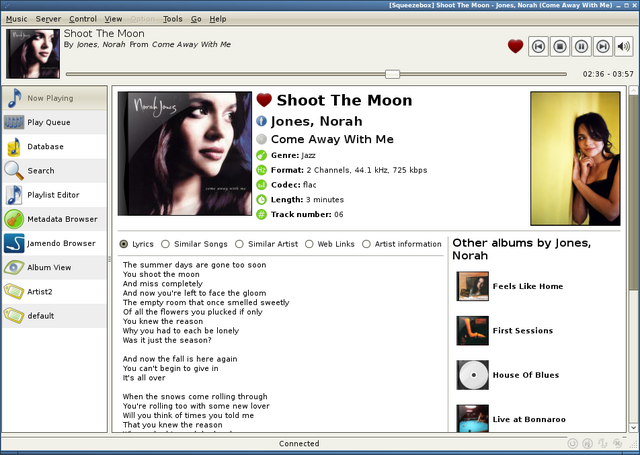640x455 pixels.
Task: Open the Database browser
Action: pyautogui.click(x=54, y=146)
